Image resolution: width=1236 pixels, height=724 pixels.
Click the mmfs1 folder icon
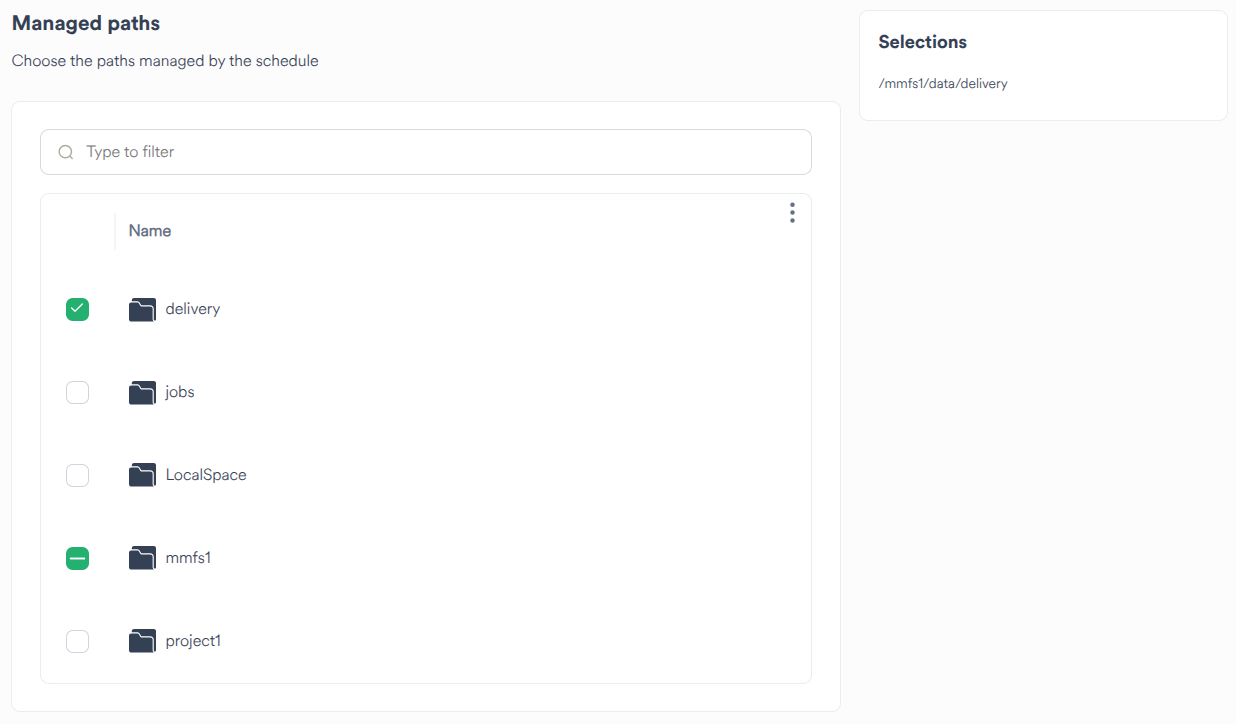click(142, 558)
